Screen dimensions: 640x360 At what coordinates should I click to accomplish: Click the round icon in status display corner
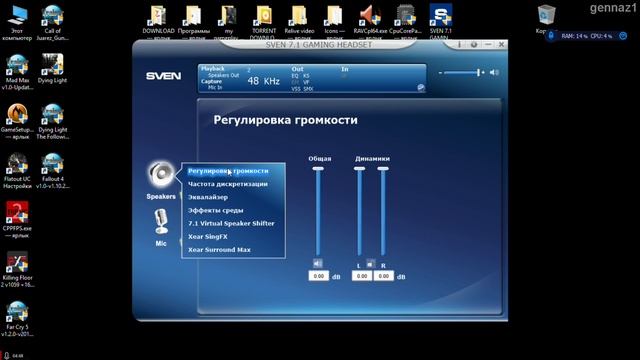(421, 87)
